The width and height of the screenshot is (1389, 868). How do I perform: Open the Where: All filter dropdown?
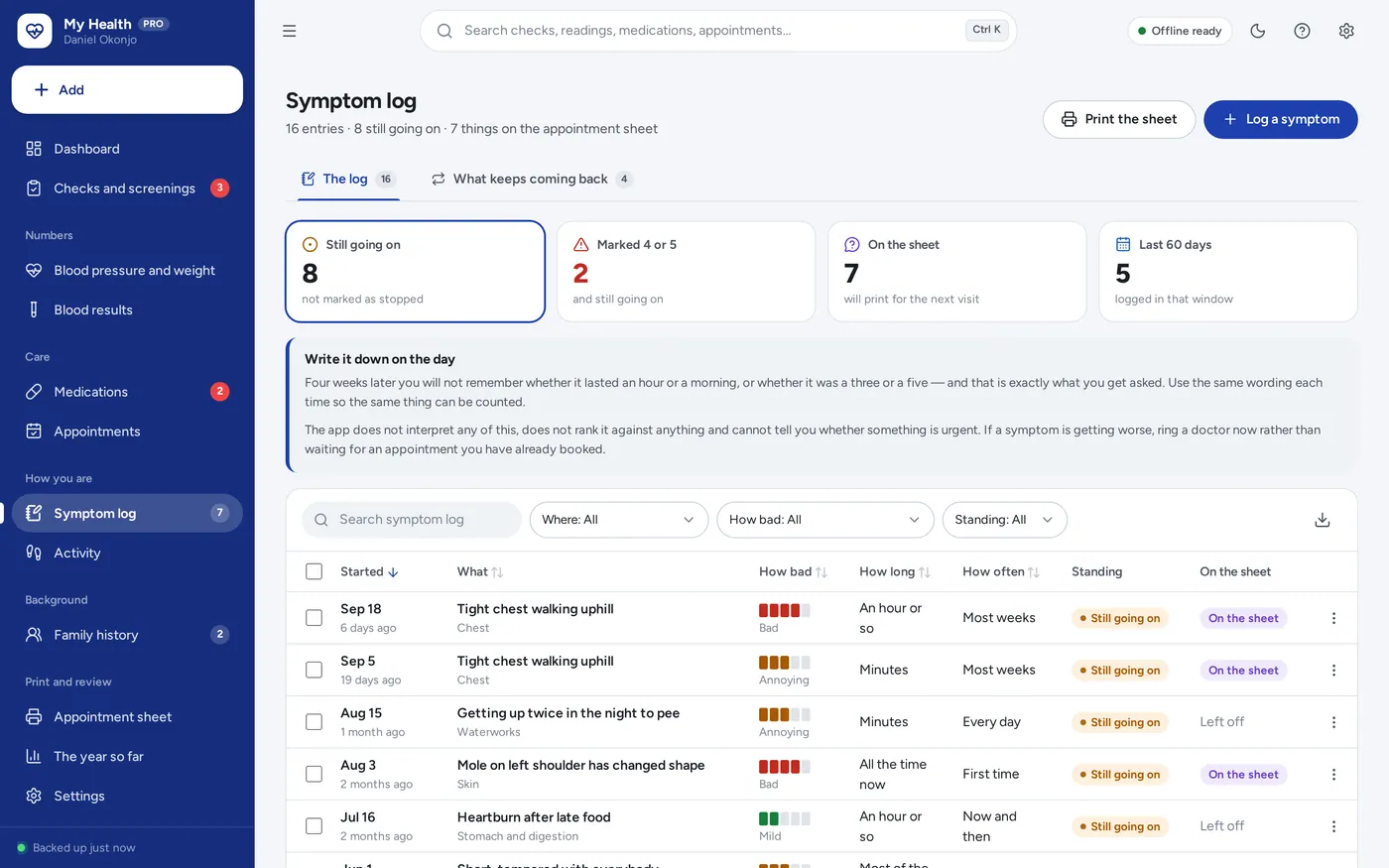point(619,520)
